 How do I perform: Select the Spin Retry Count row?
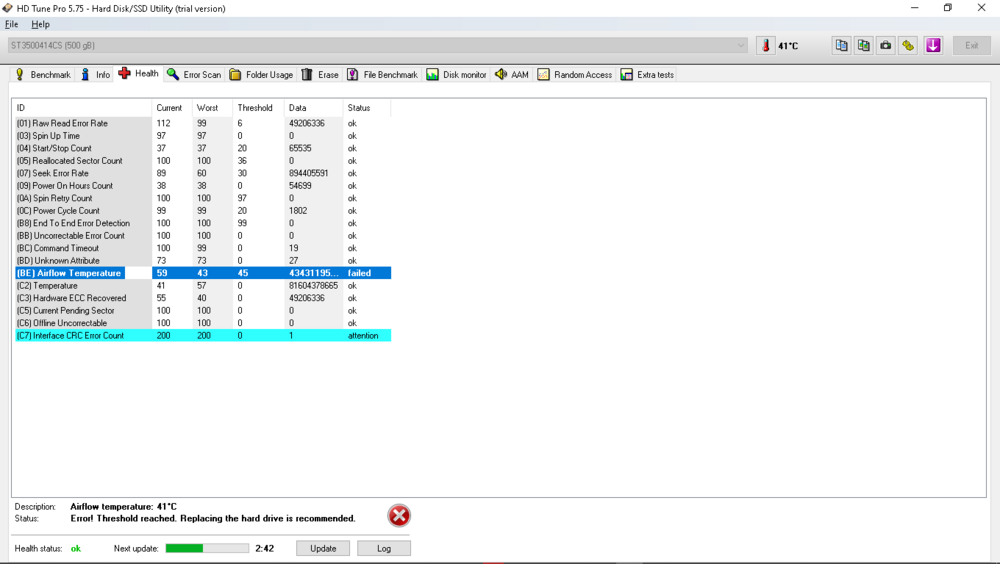point(203,198)
